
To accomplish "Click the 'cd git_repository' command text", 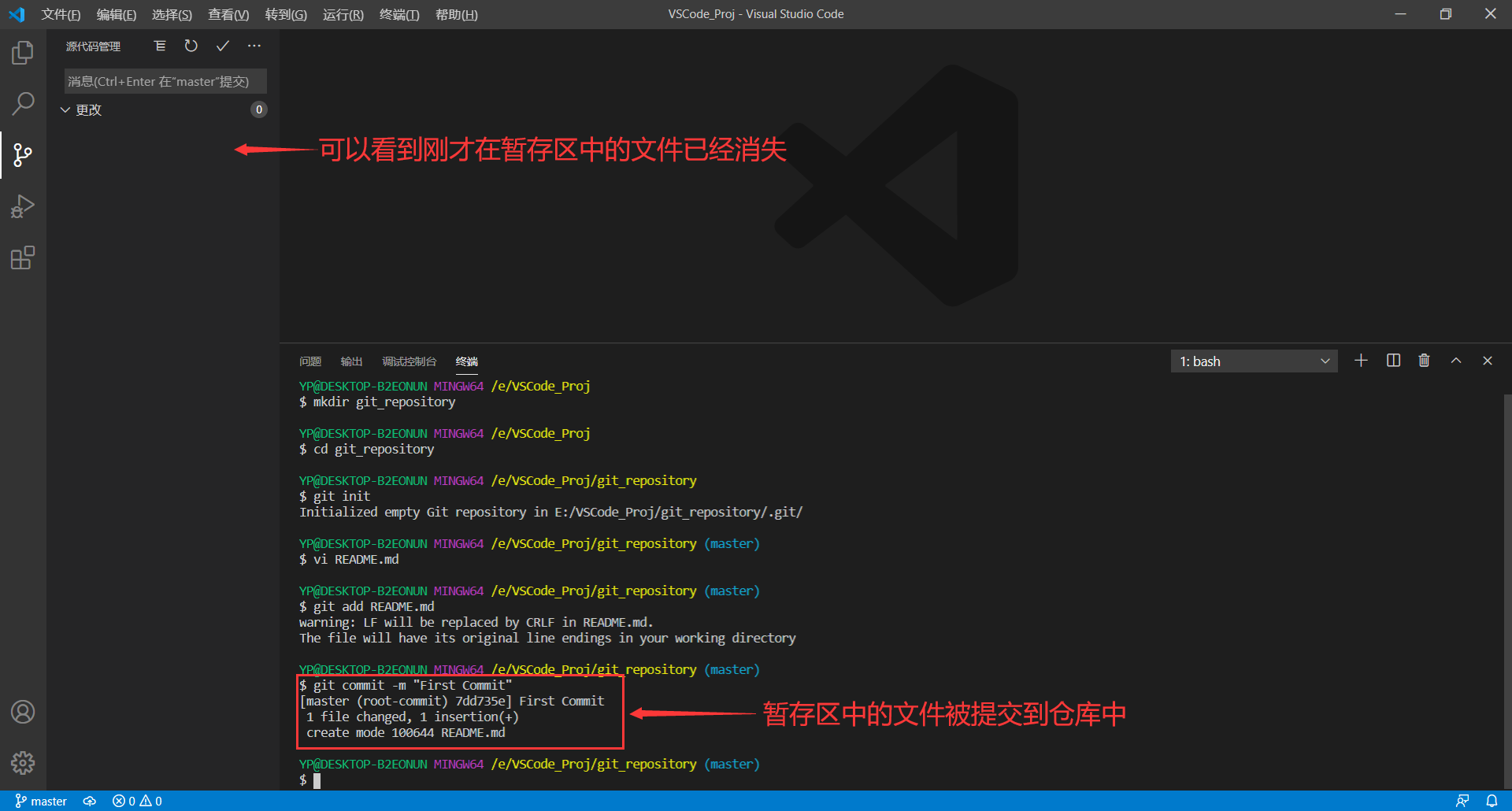I will 374,450.
